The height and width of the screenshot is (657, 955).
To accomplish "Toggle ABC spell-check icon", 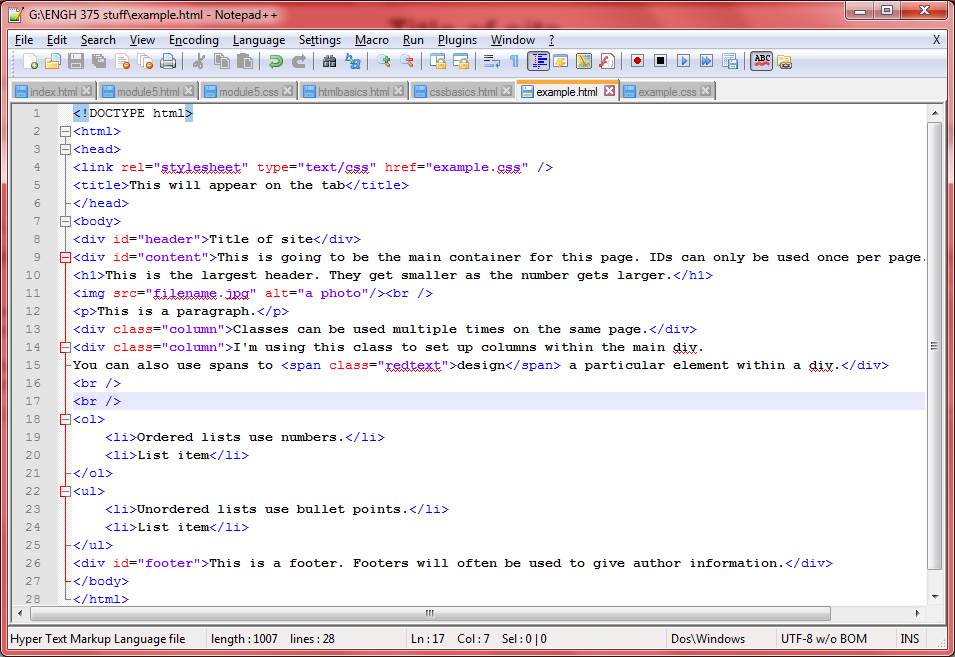I will [761, 61].
